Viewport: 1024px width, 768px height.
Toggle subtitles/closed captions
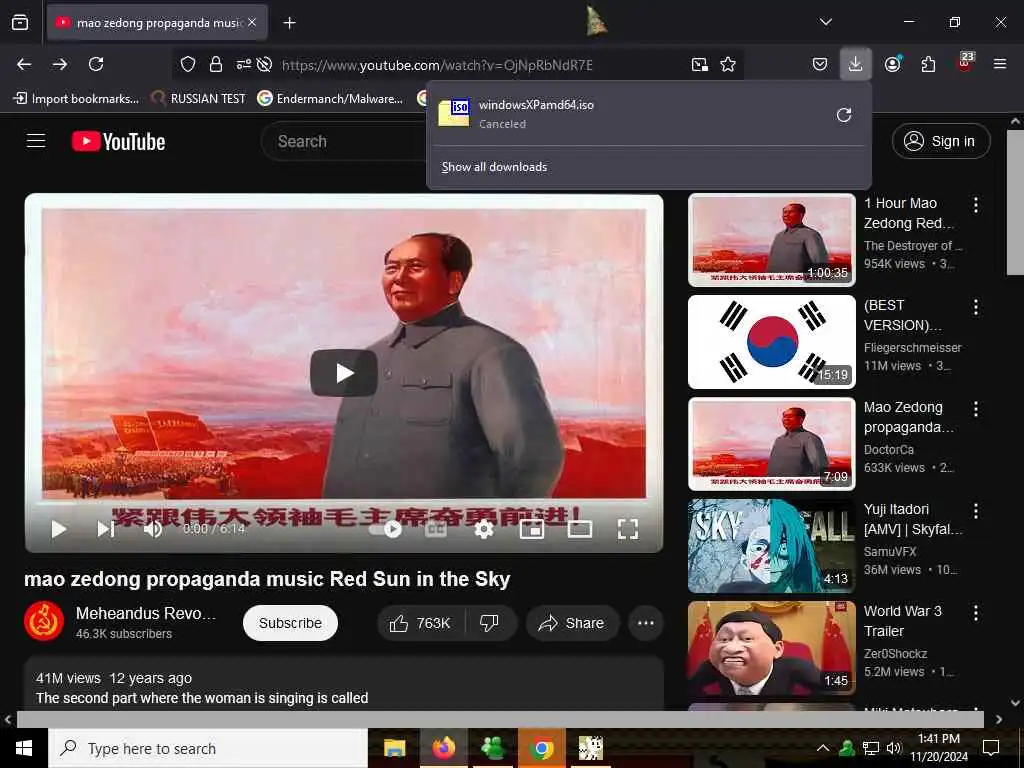point(436,529)
